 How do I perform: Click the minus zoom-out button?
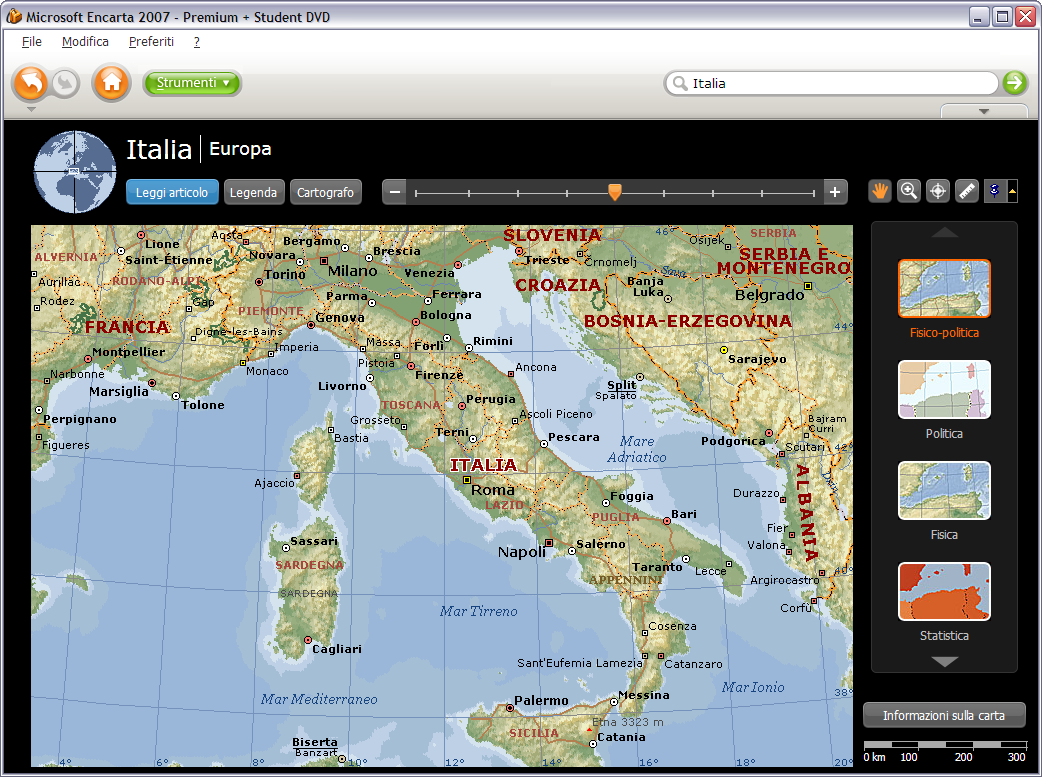click(395, 192)
